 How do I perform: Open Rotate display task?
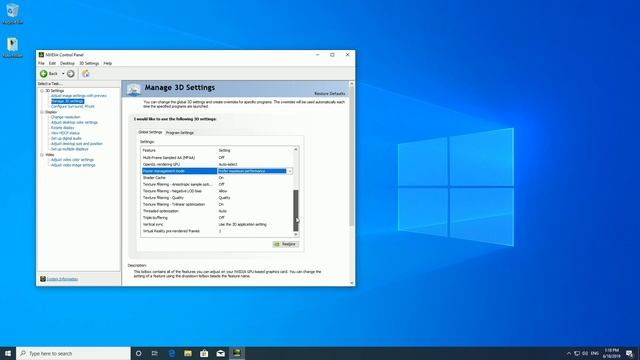(x=62, y=128)
